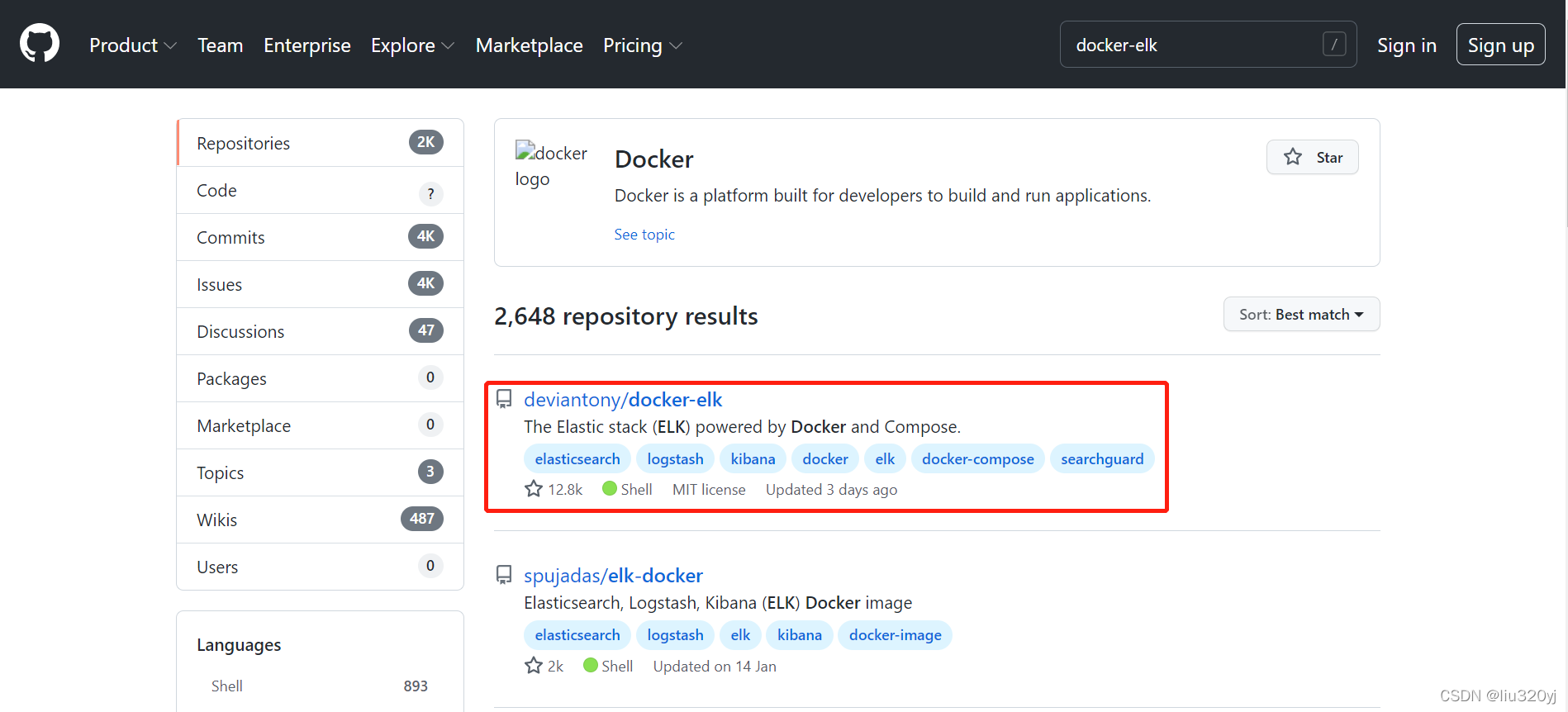Go to Marketplace in top navigation

(x=530, y=45)
